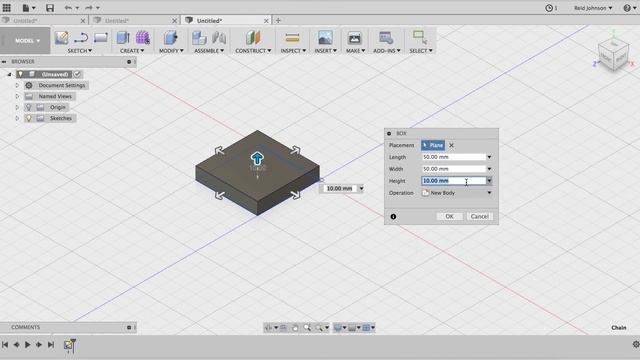Select the sketch Rectangle tool icon
The image size is (640, 360).
pyautogui.click(x=100, y=38)
